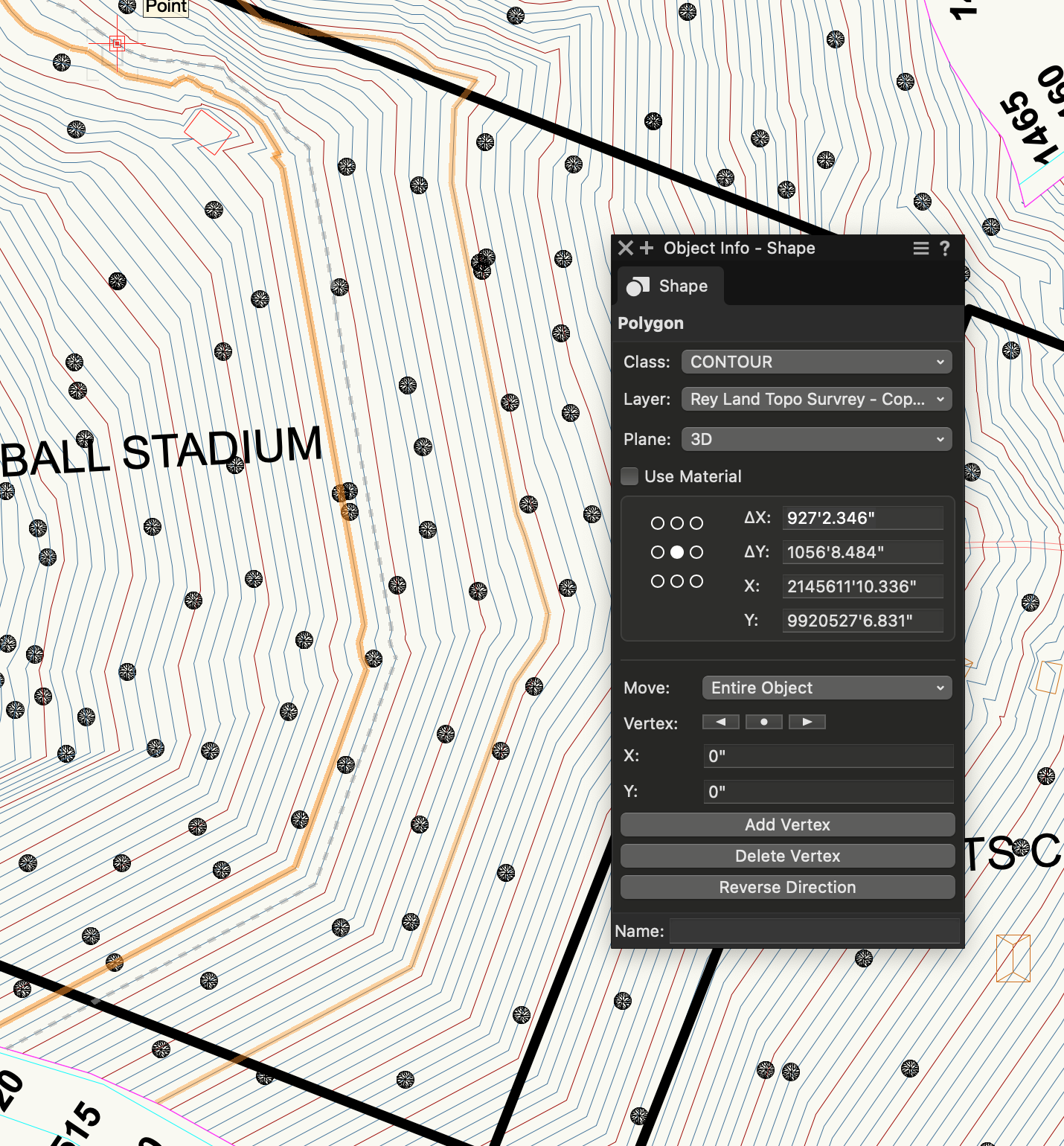Go to next vertex with right arrow
This screenshot has height=1146, width=1064.
[807, 722]
